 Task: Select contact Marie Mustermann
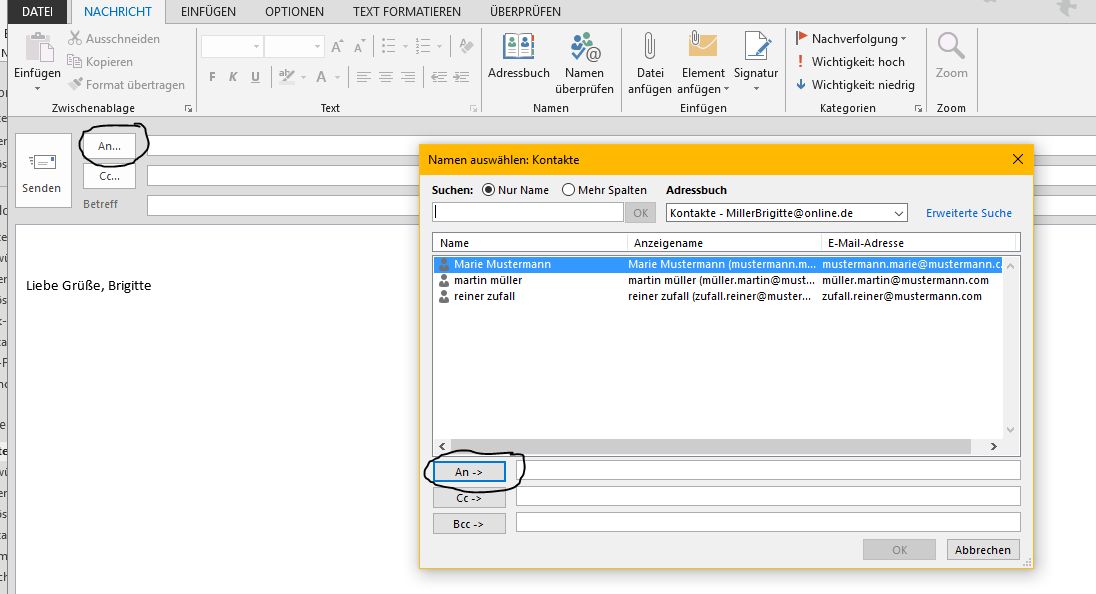(x=718, y=264)
